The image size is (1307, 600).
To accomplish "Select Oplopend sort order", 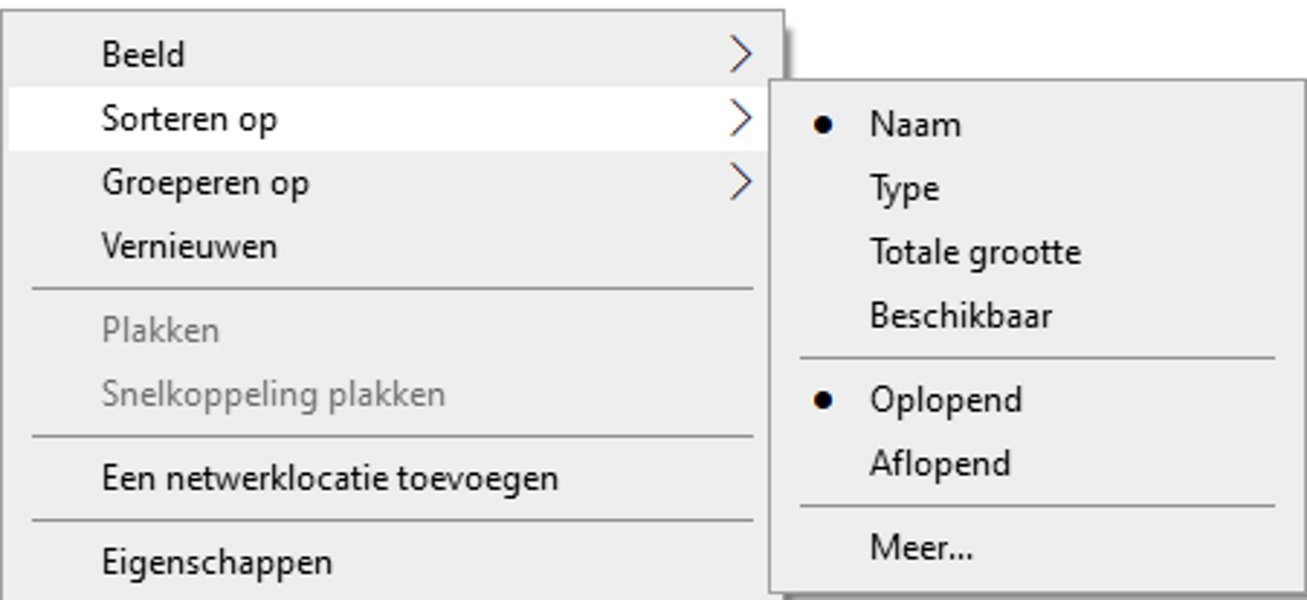I will tap(945, 400).
